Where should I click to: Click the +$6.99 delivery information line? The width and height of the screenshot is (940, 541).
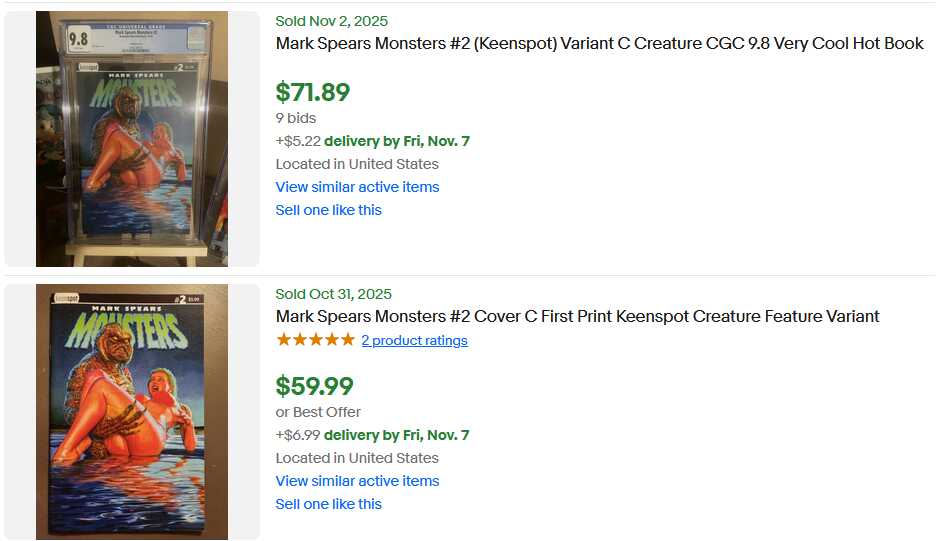coord(372,435)
